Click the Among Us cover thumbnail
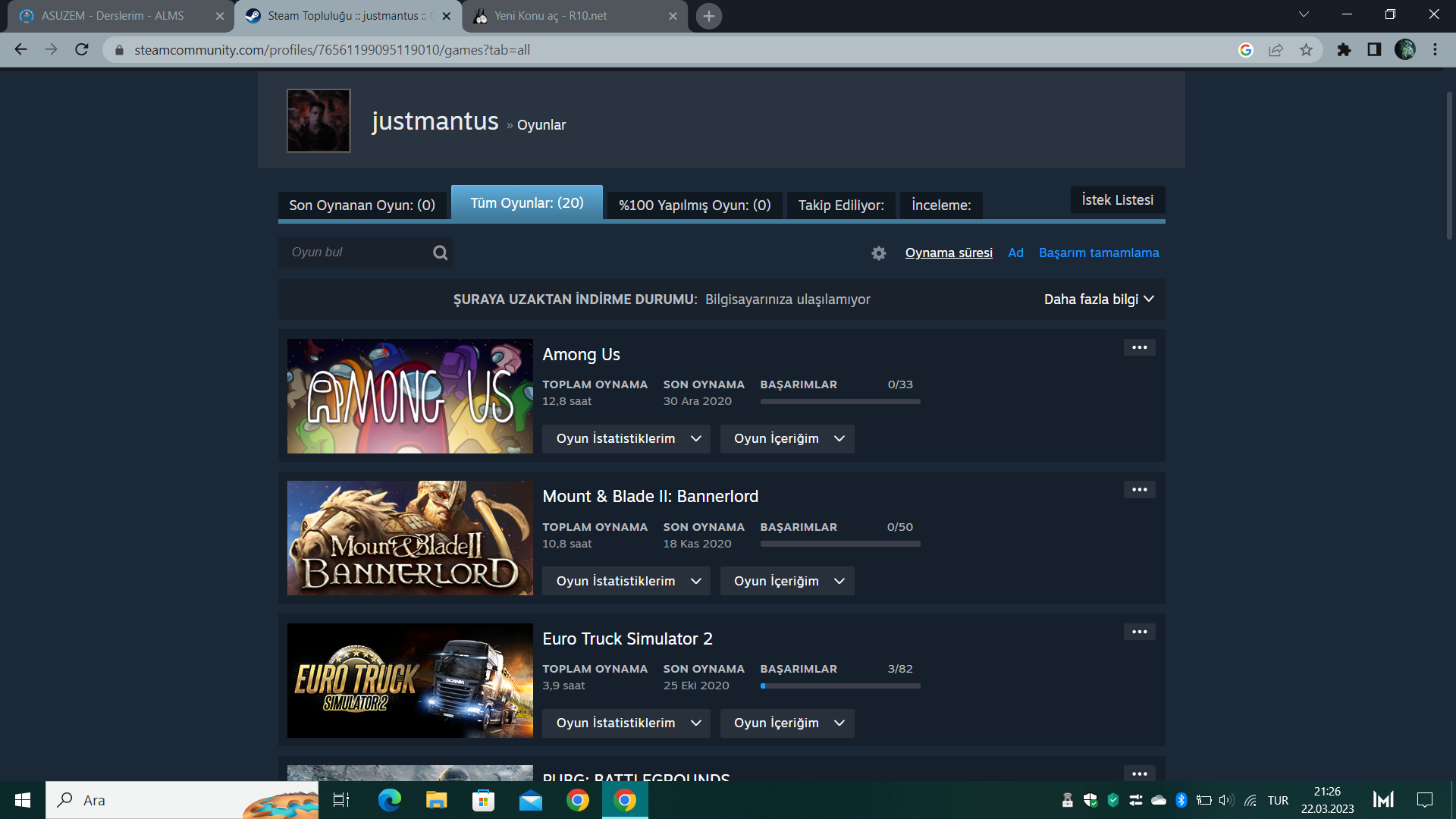 [410, 397]
